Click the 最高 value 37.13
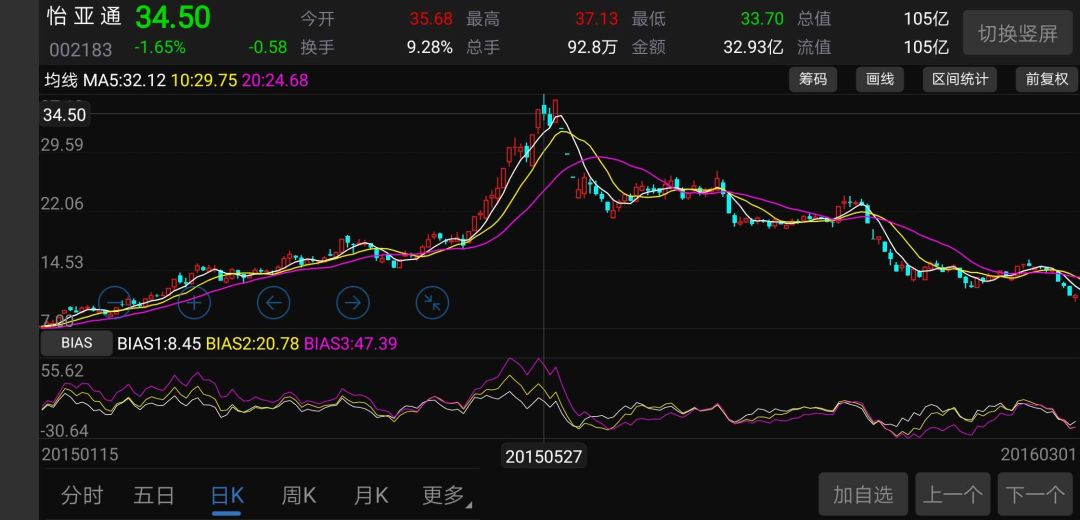Image resolution: width=1080 pixels, height=520 pixels. click(x=596, y=19)
